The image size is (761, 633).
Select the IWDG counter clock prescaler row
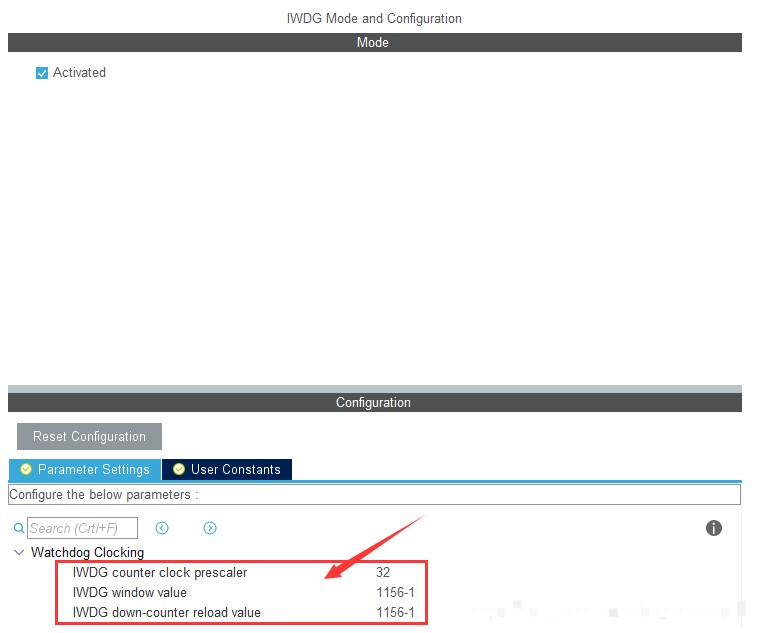point(160,573)
